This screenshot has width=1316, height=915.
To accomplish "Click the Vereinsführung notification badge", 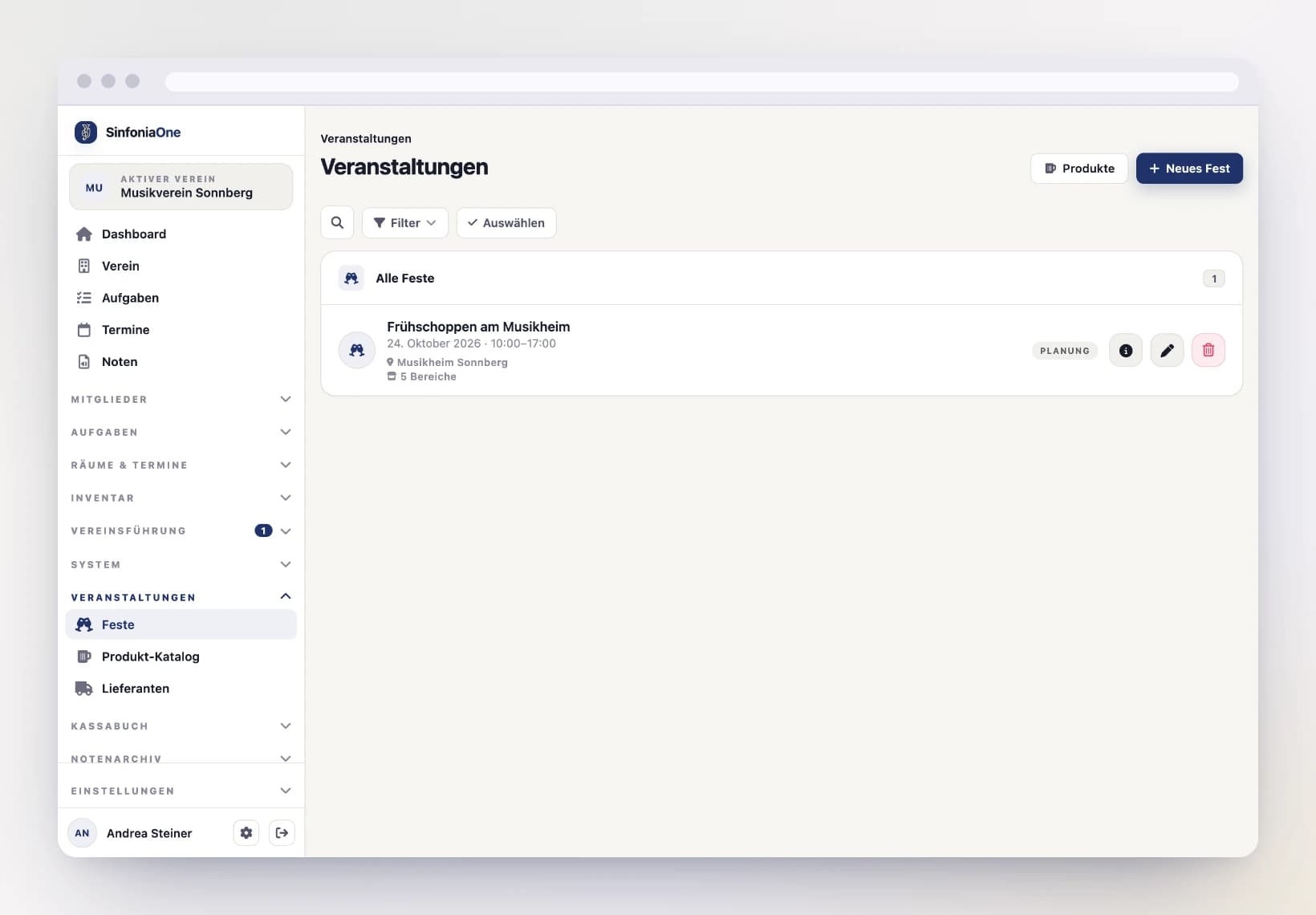I will (263, 531).
